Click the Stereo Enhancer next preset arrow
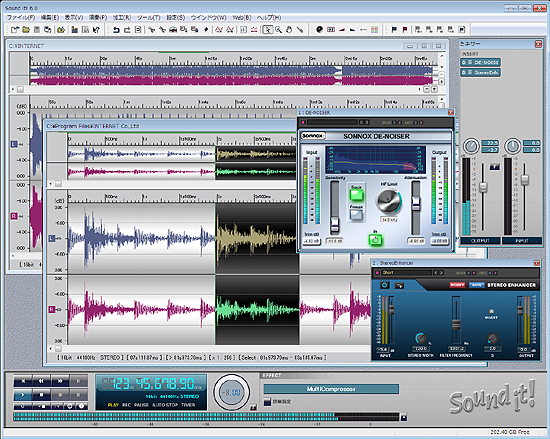Screen dimensions: 550x439 coord(441,272)
